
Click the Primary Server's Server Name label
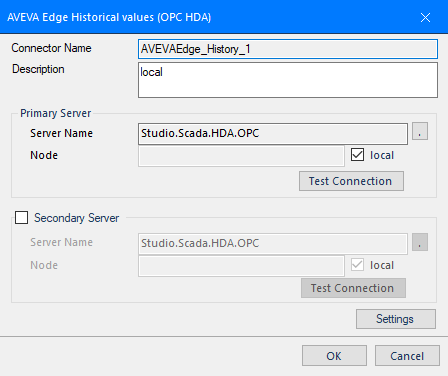tap(61, 133)
